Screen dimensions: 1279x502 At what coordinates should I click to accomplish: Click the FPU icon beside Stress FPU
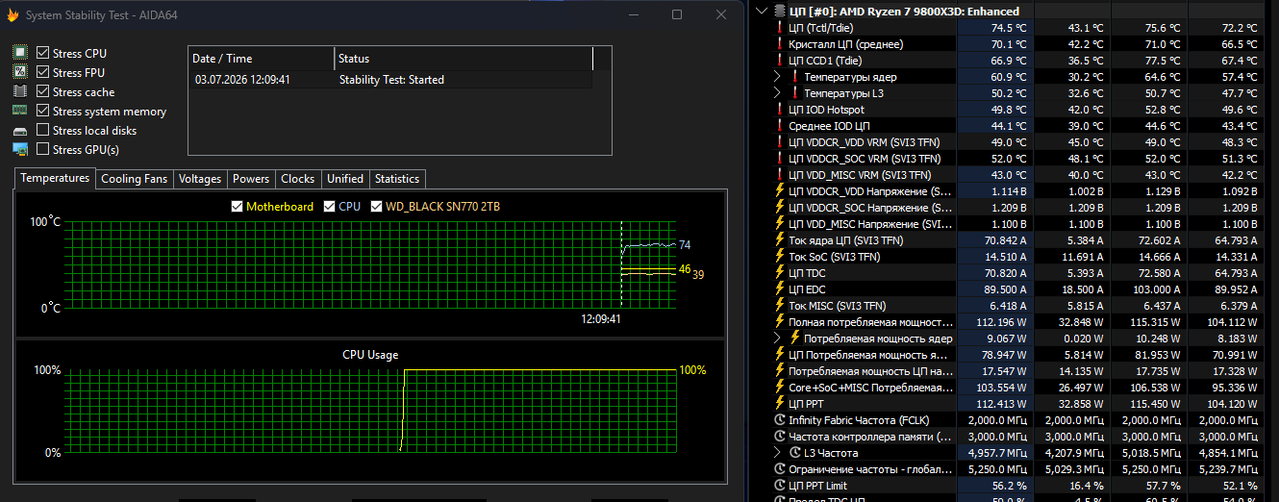tap(20, 72)
